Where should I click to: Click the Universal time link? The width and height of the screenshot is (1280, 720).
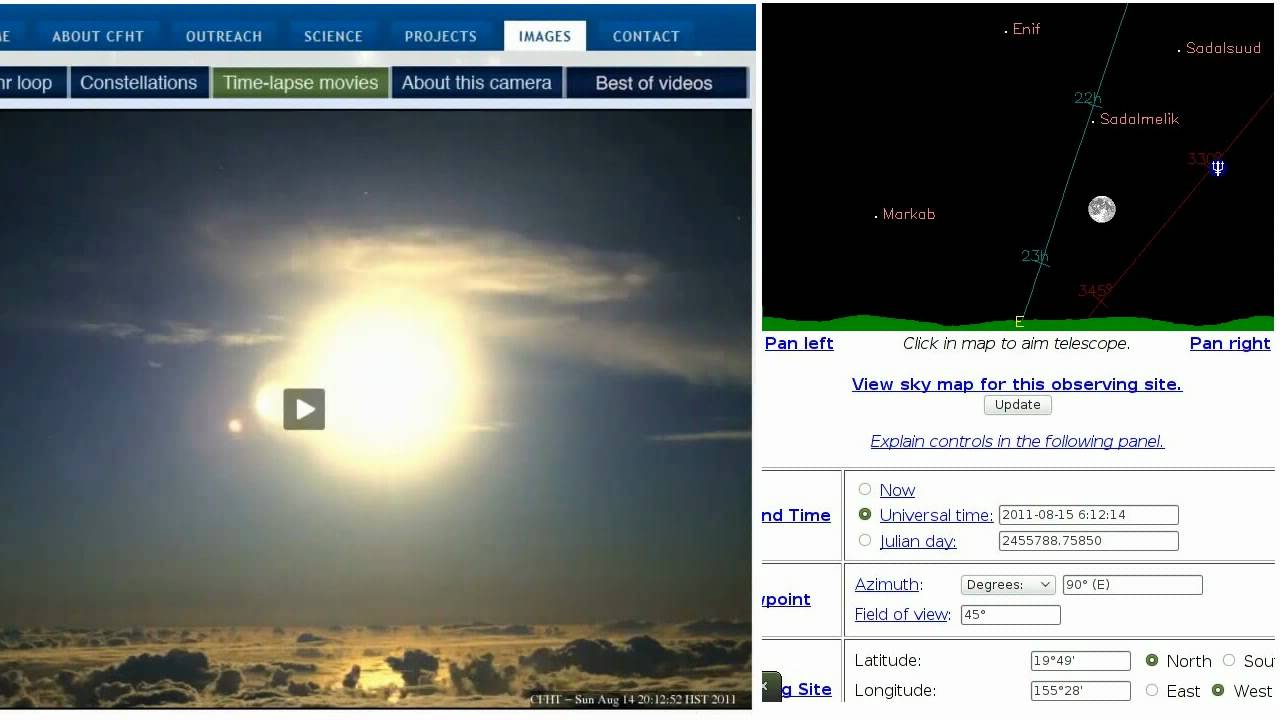coord(936,515)
